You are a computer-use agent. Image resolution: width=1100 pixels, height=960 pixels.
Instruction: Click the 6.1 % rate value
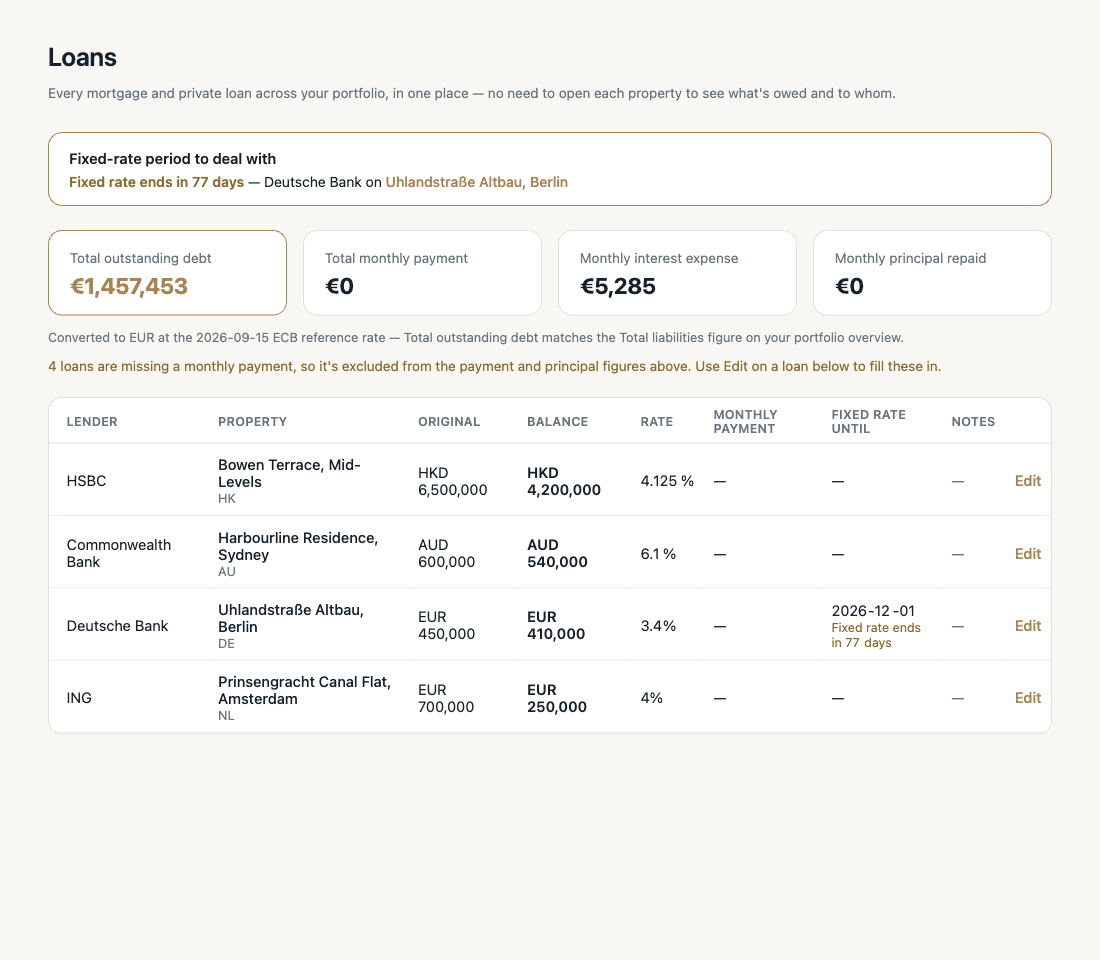tap(658, 554)
